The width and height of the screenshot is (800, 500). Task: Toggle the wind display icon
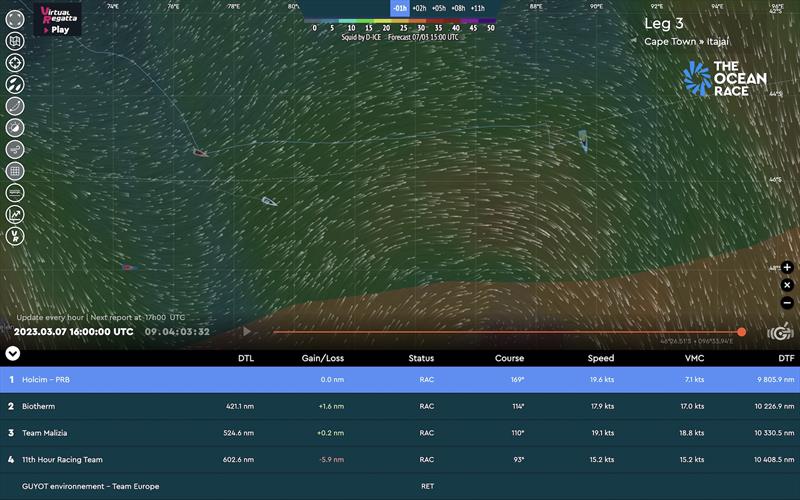pyautogui.click(x=15, y=149)
